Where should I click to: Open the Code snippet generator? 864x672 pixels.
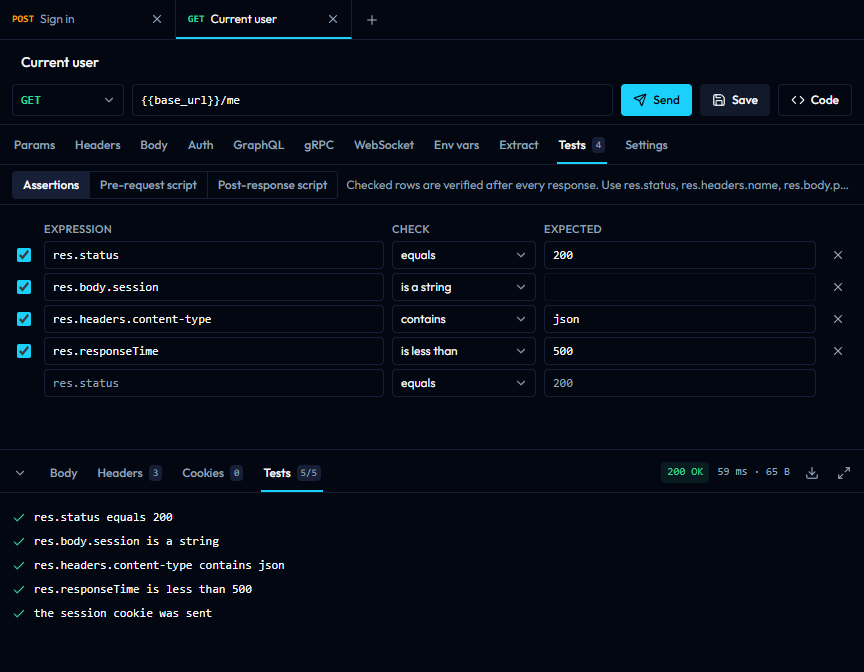(x=814, y=100)
